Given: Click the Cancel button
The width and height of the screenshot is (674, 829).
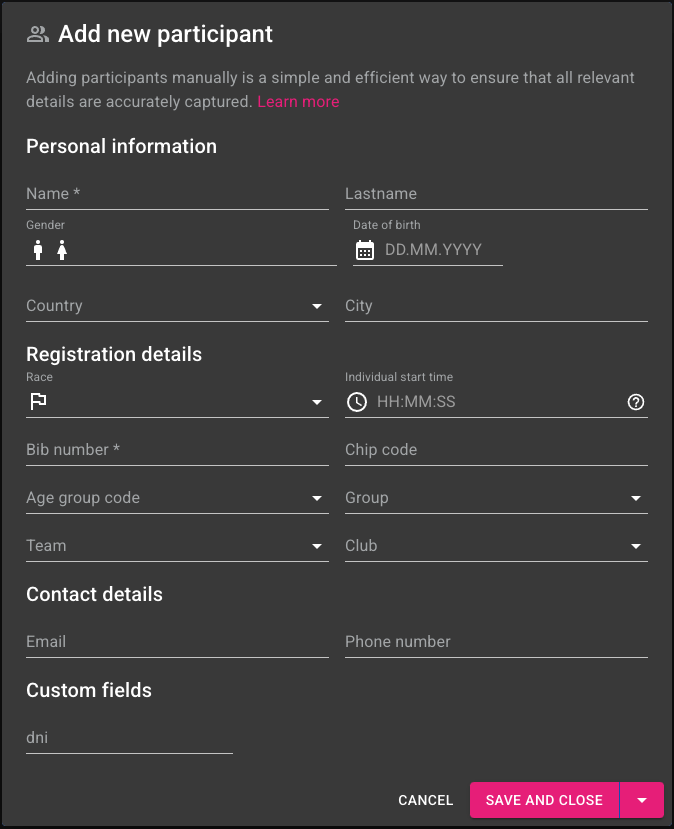Looking at the screenshot, I should coord(426,800).
